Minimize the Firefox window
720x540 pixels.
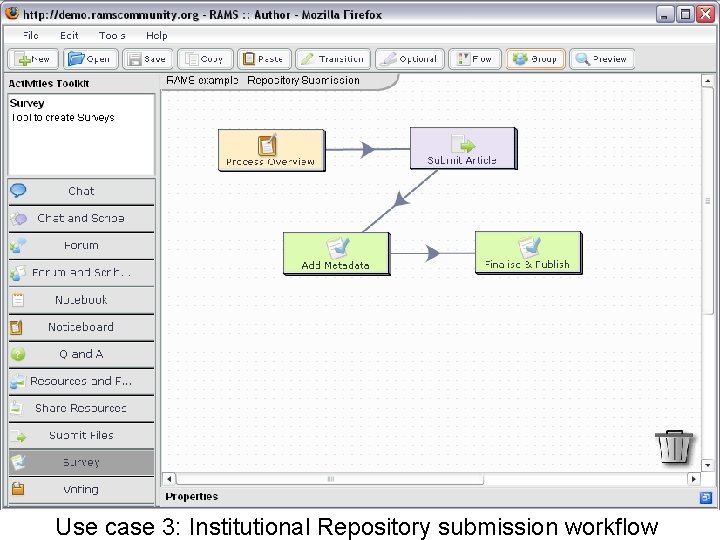click(664, 14)
